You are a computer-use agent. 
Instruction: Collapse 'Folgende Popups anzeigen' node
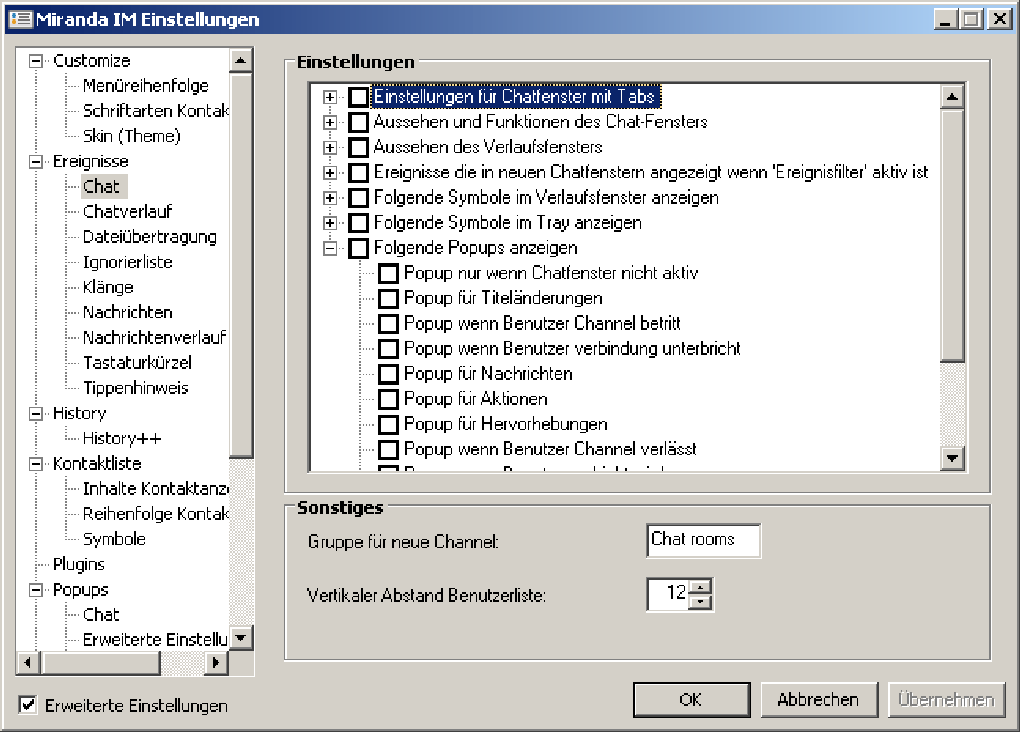330,248
